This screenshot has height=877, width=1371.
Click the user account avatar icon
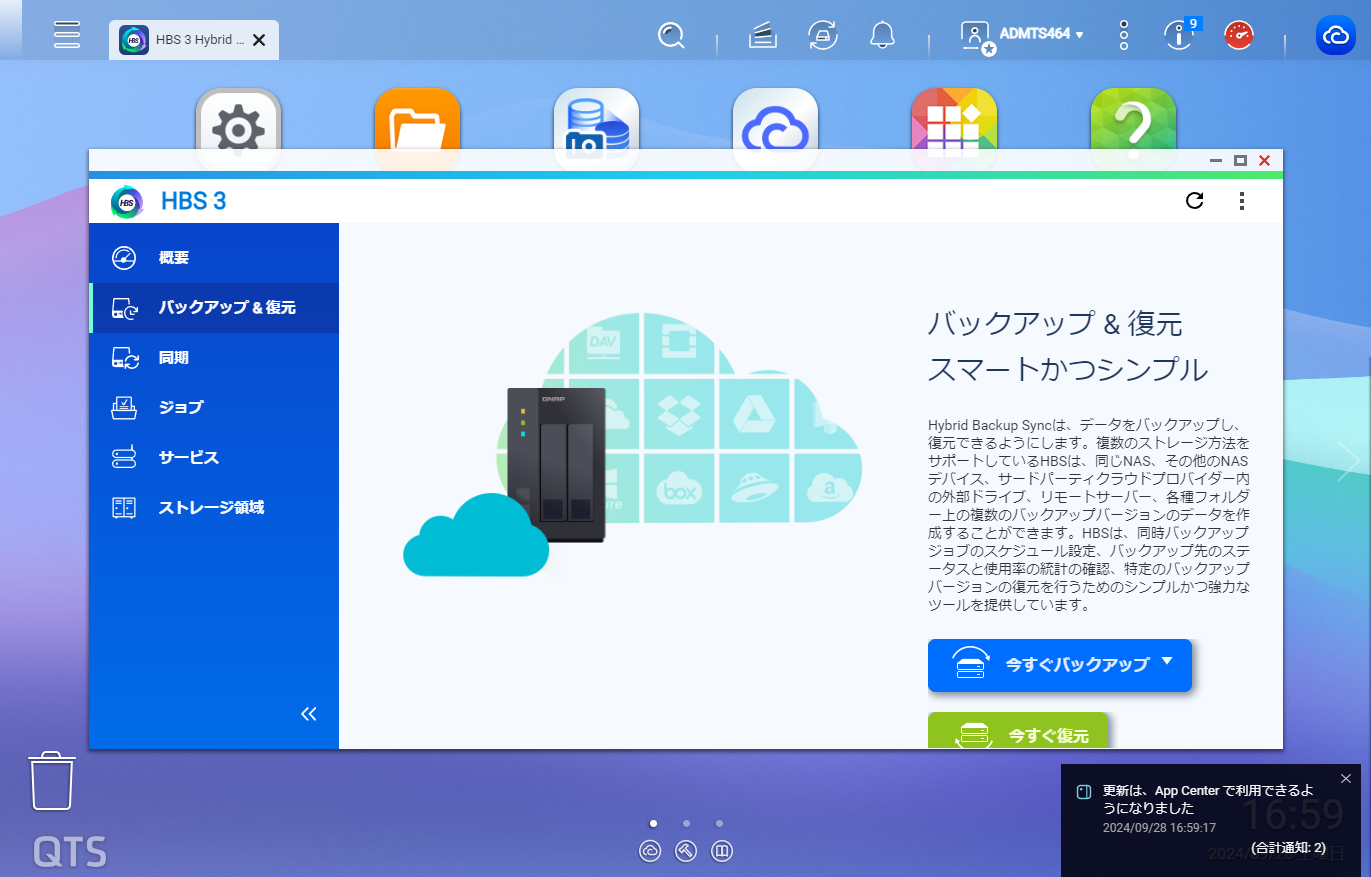tap(975, 36)
